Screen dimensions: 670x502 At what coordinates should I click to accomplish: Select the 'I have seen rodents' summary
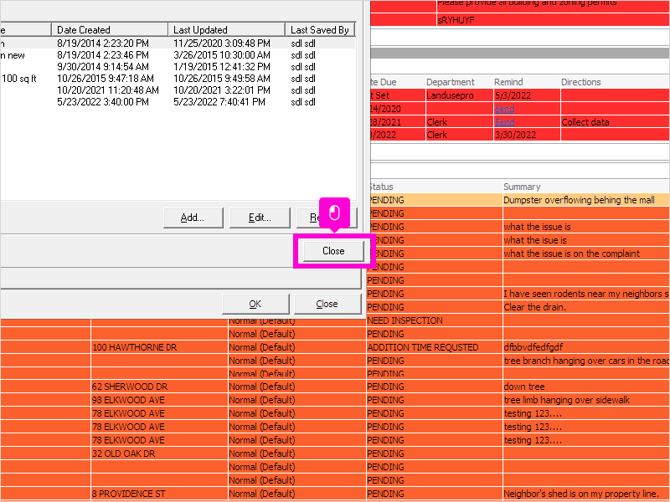coord(586,294)
